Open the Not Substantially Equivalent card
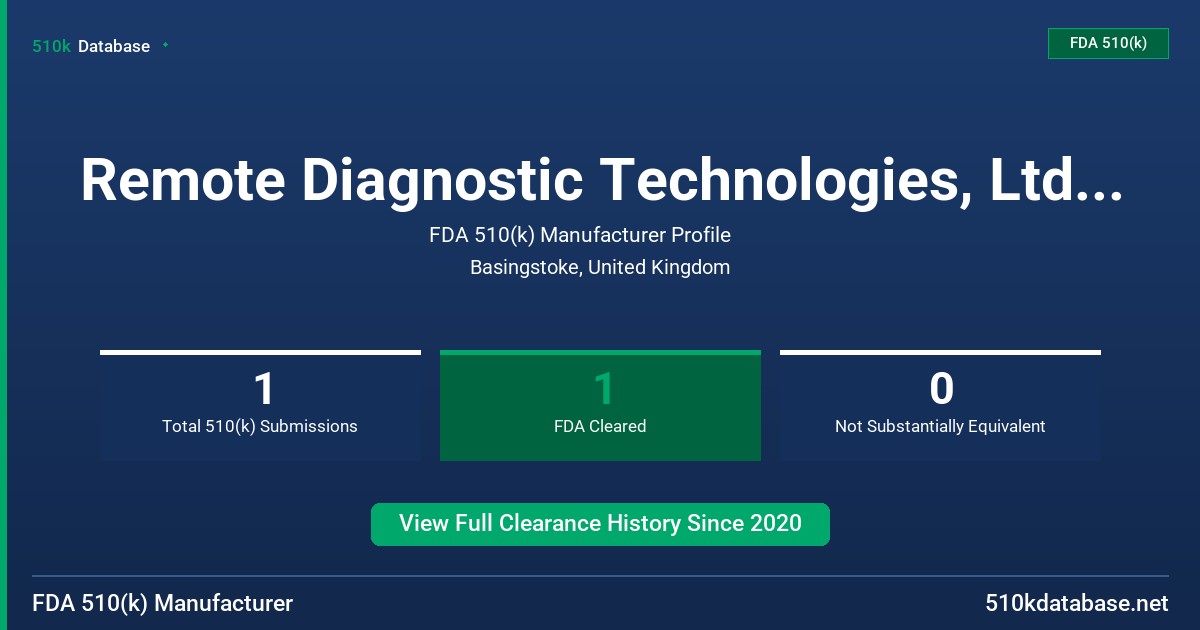 click(x=940, y=405)
